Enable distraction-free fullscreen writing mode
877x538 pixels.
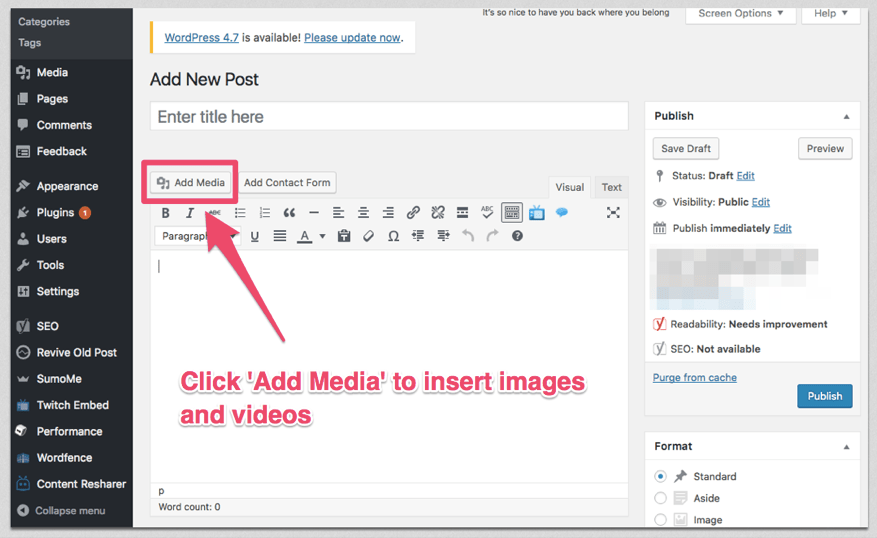point(613,213)
